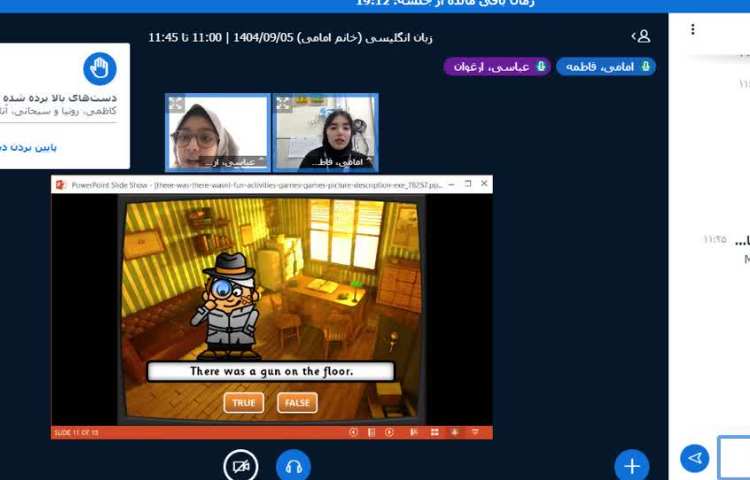Screen dimensions: 750x480
Task: Click the TRUE answer button on the slide
Action: click(x=243, y=403)
